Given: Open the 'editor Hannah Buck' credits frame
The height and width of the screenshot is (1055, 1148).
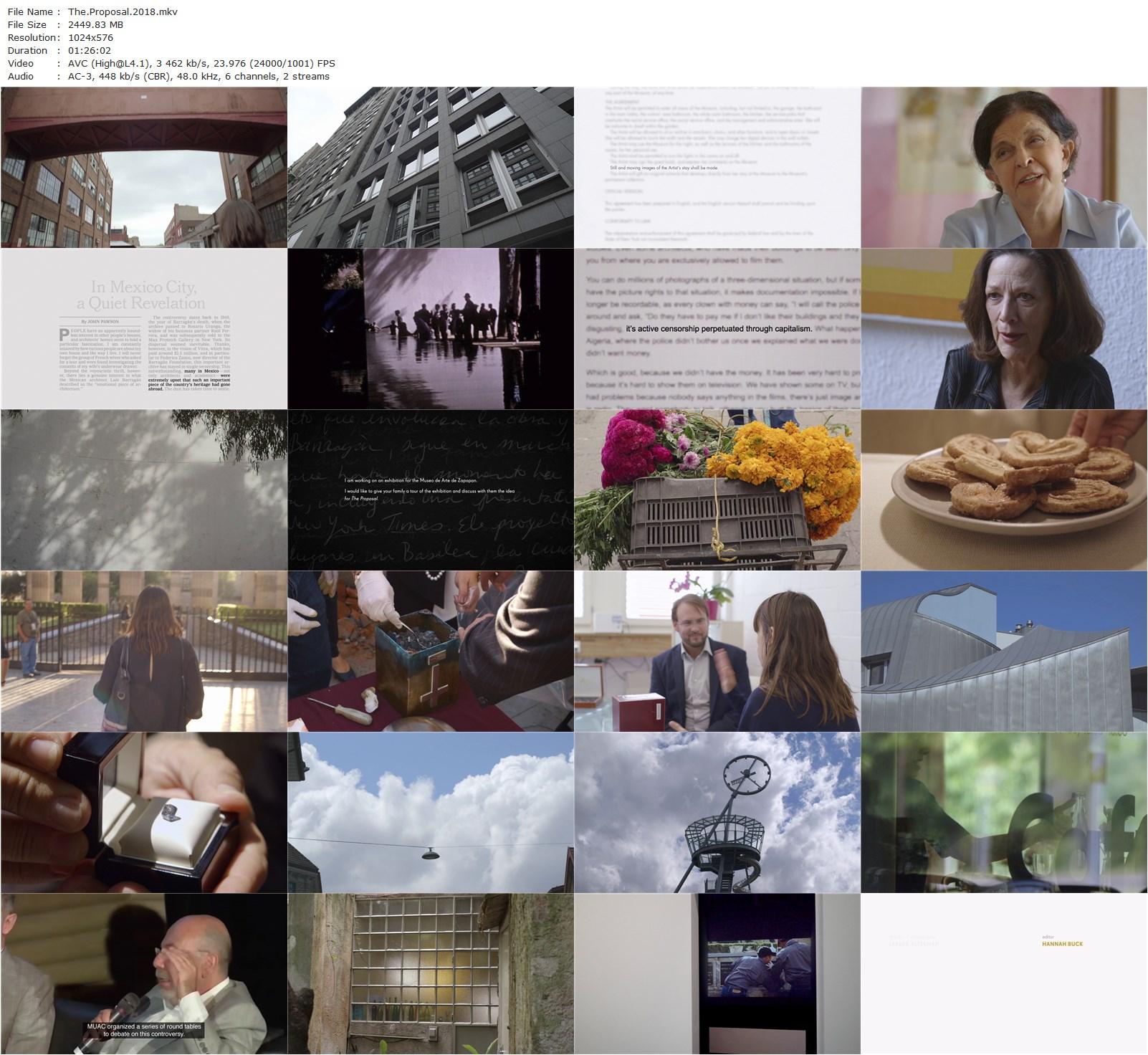Looking at the screenshot, I should click(1004, 974).
